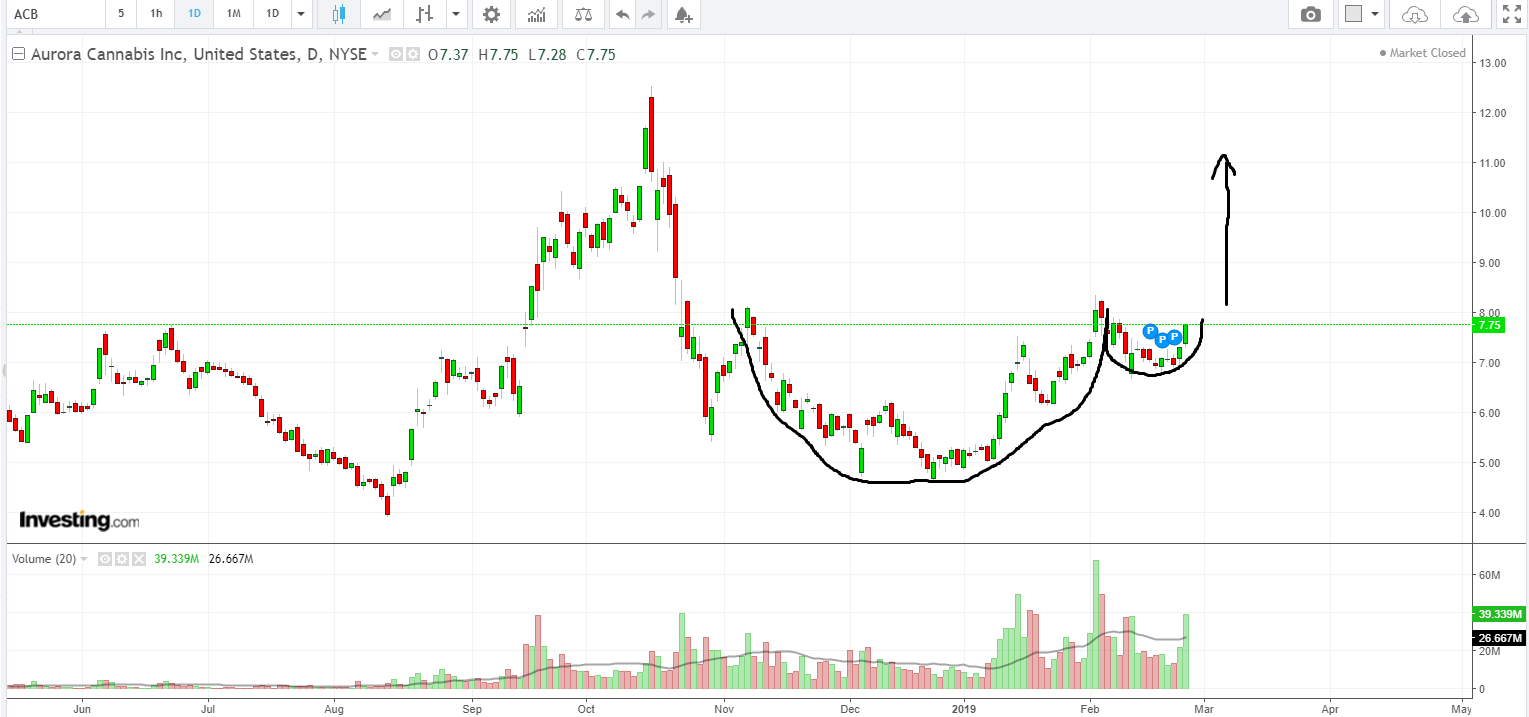Click the green 39.339M value in Volume legend

(176, 559)
